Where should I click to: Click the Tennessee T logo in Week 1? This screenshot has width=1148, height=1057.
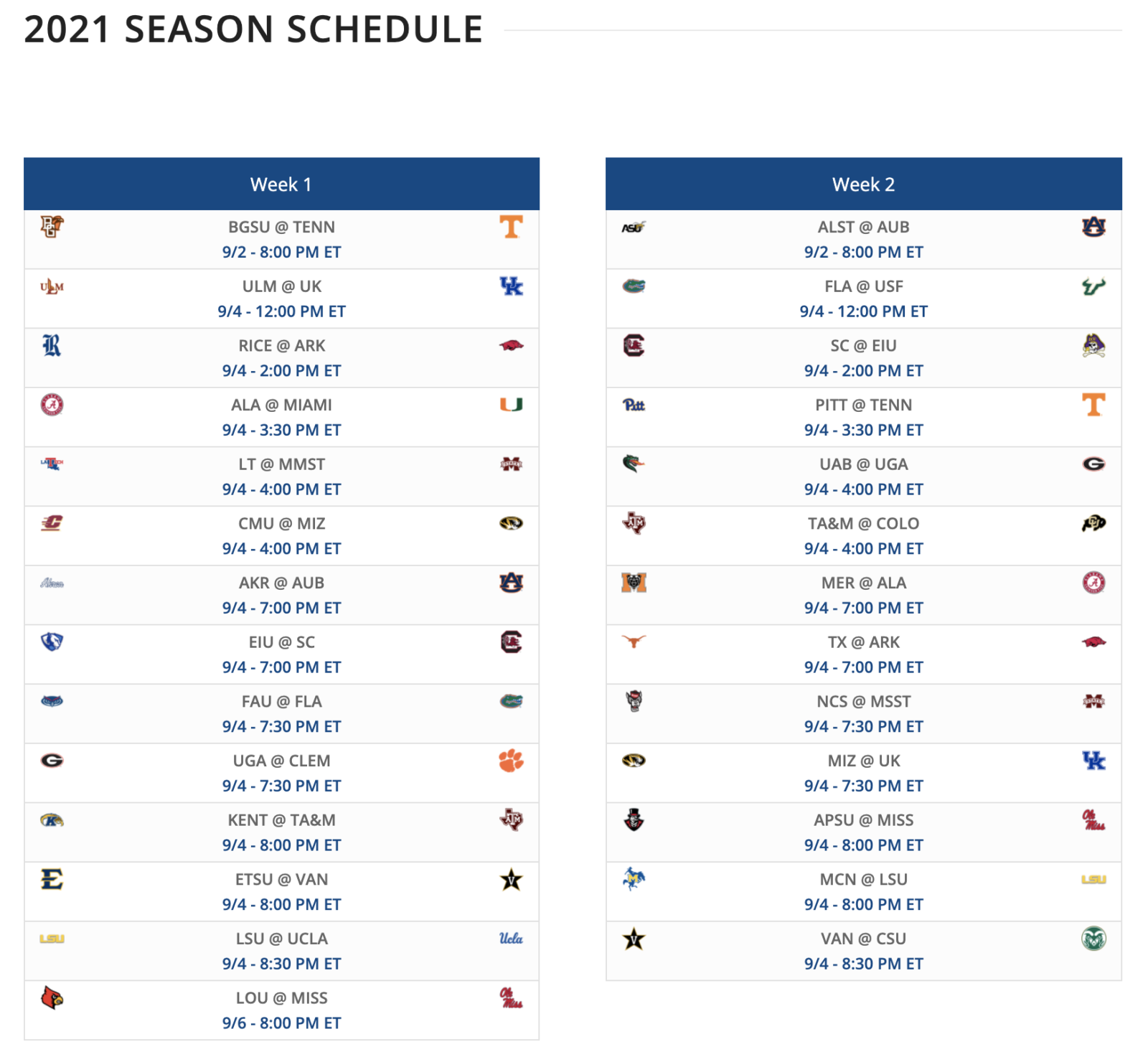pos(511,227)
